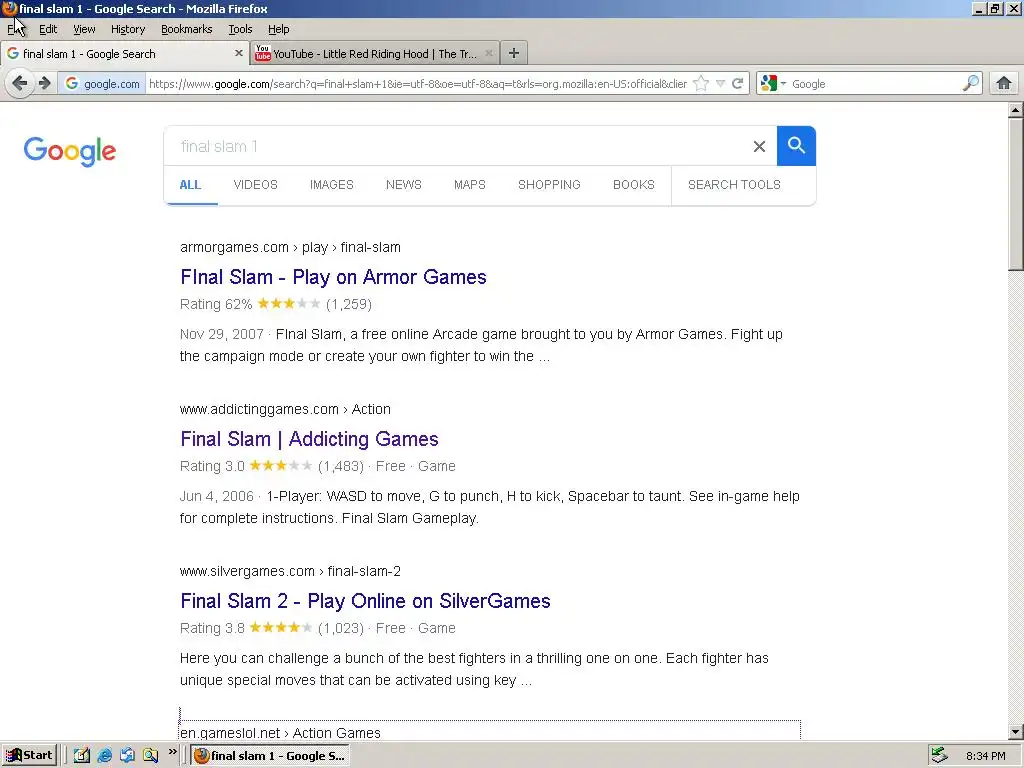Click www.addictinggames.com › Action breadcrumb
Image resolution: width=1024 pixels, height=768 pixels.
pos(285,409)
